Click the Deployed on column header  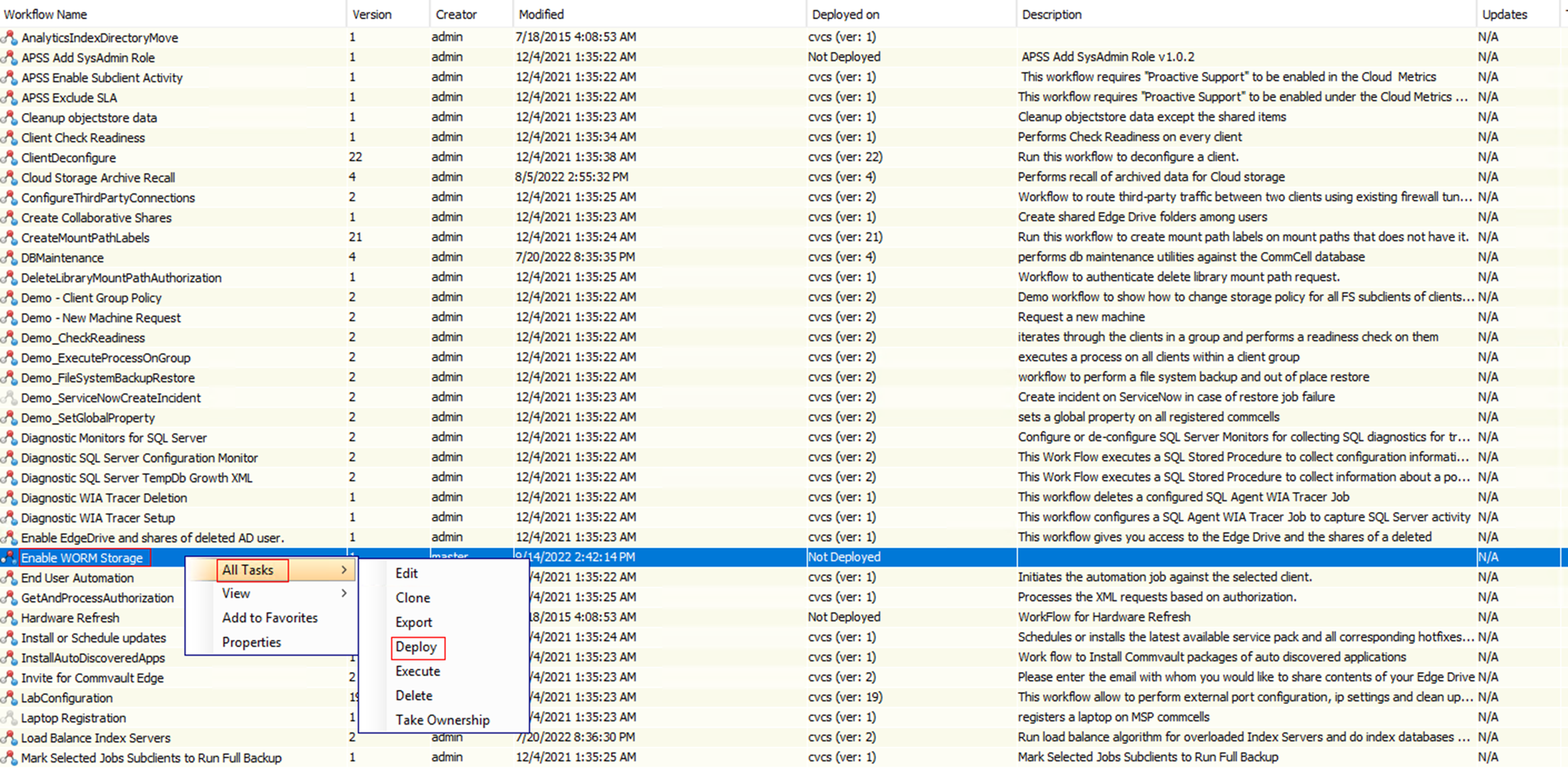point(846,14)
